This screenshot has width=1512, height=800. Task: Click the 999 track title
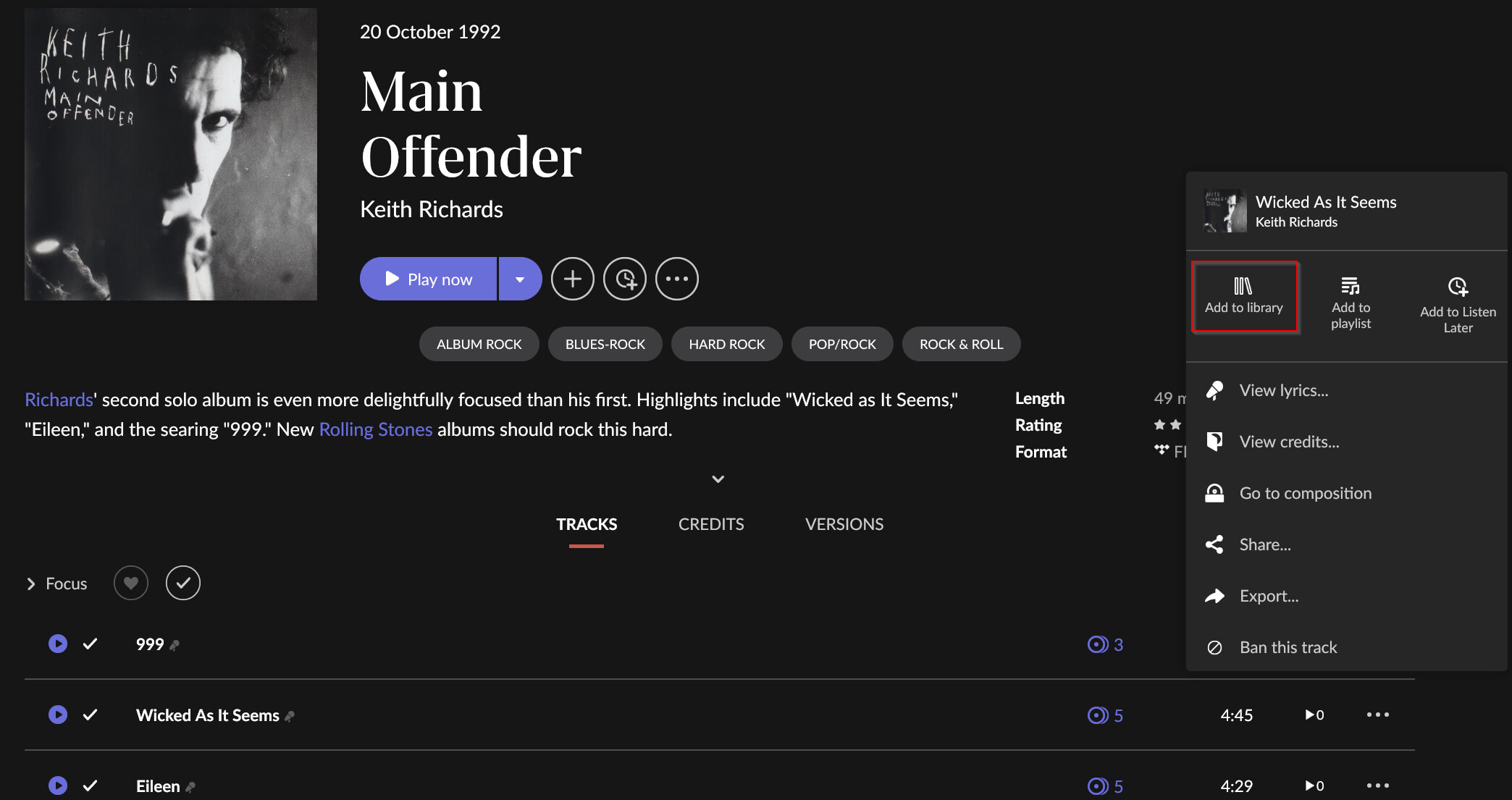point(150,644)
